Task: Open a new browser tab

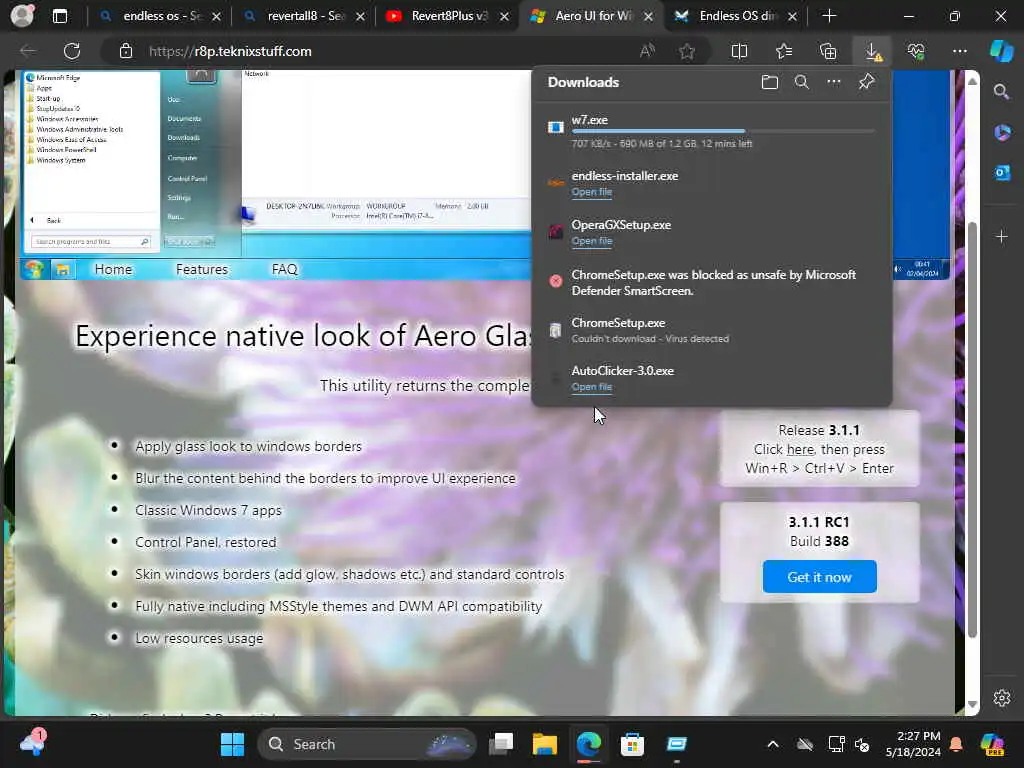Action: 829,16
